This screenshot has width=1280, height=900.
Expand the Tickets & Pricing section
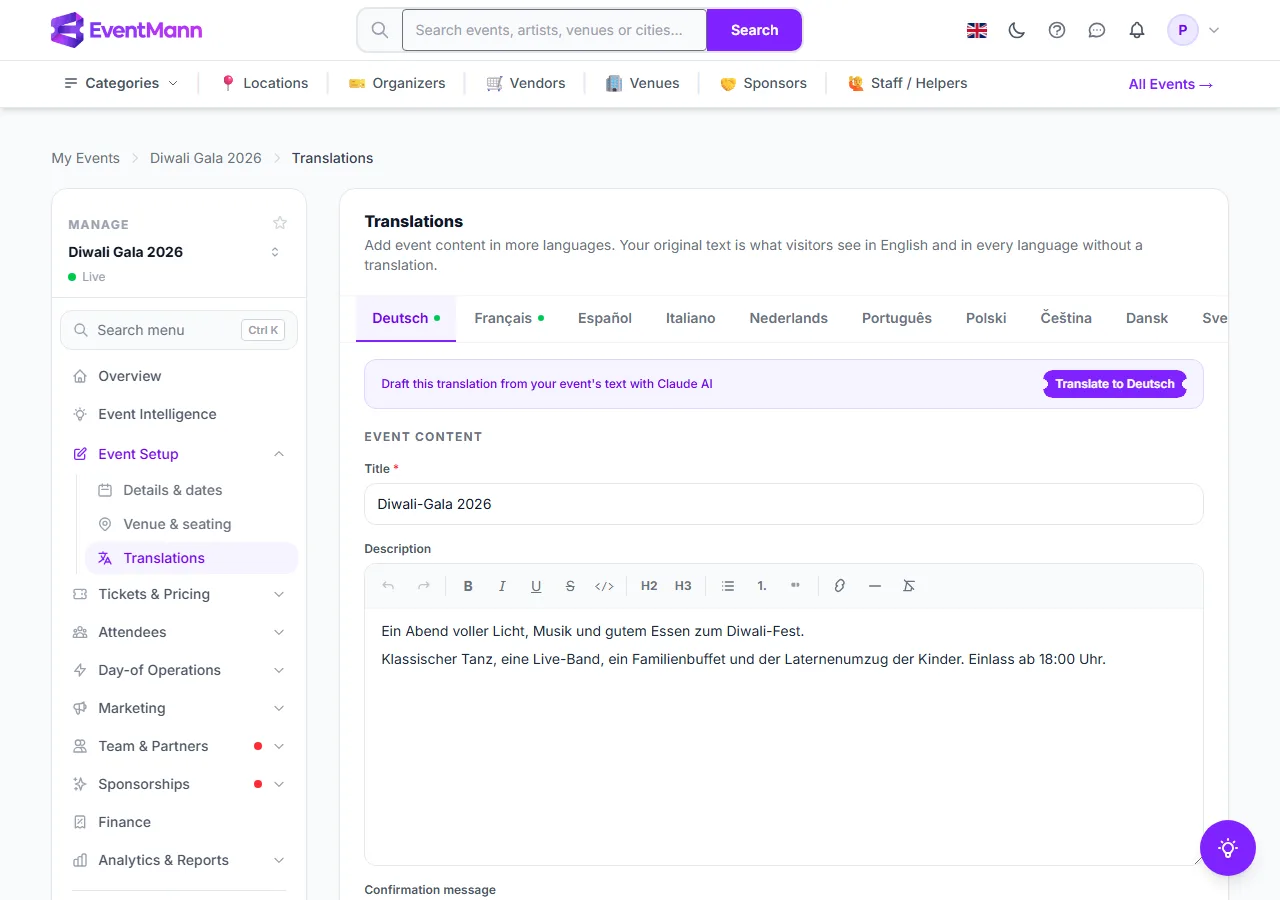[x=179, y=594]
